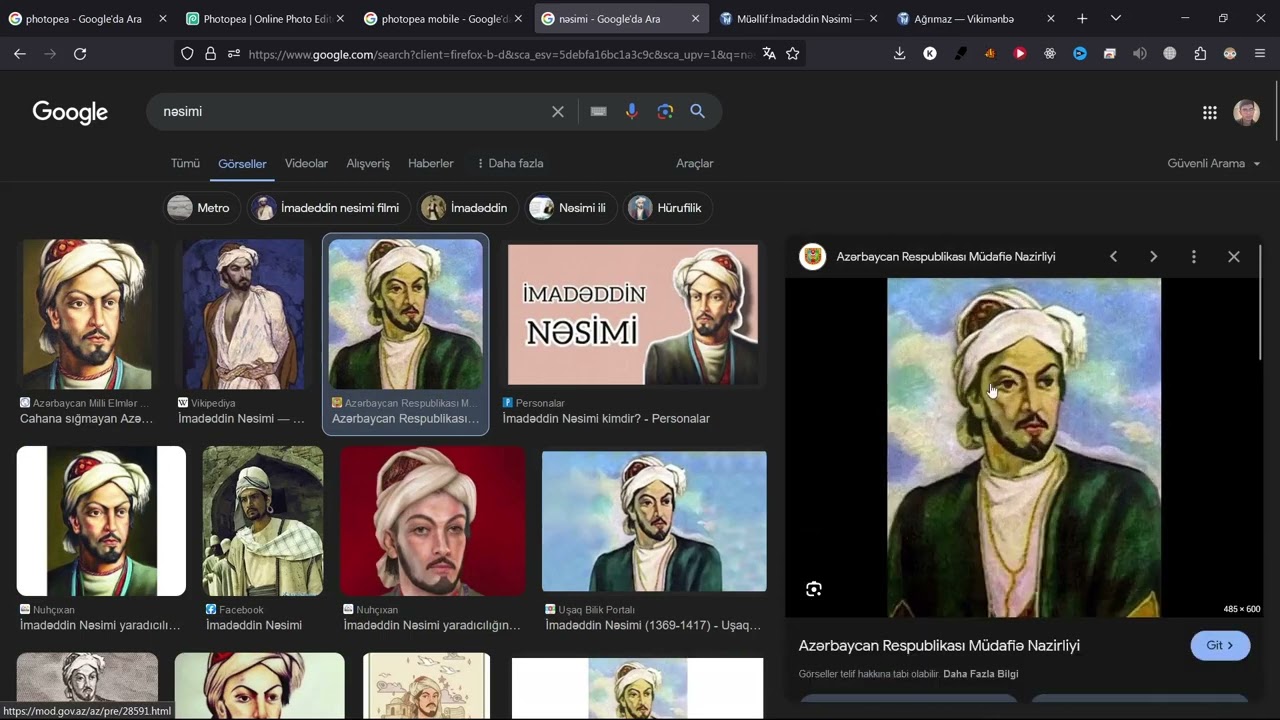Click the large preview portrait image
The image size is (1280, 720).
coord(1024,447)
